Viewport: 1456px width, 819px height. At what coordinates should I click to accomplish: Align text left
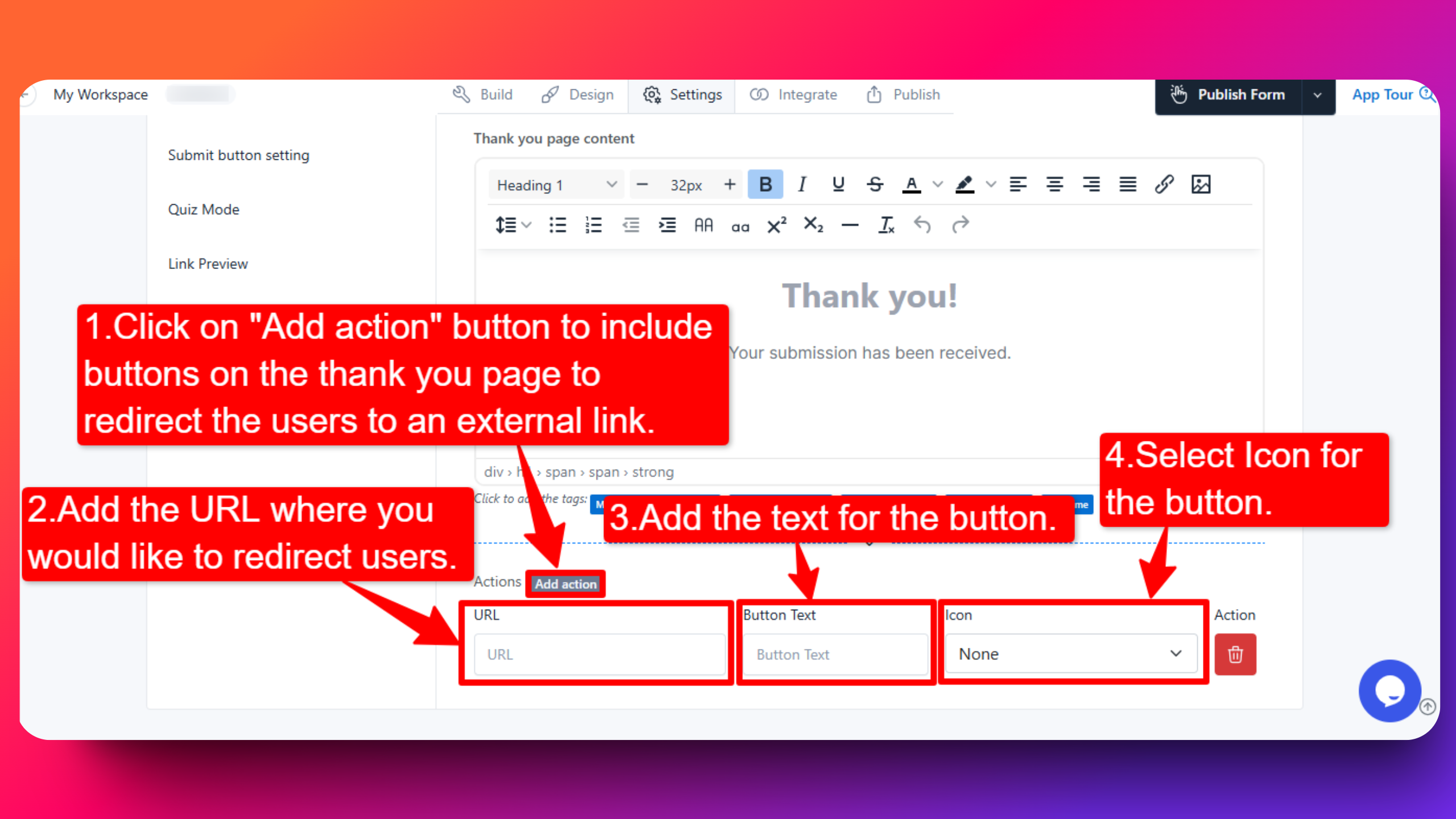[x=1018, y=184]
